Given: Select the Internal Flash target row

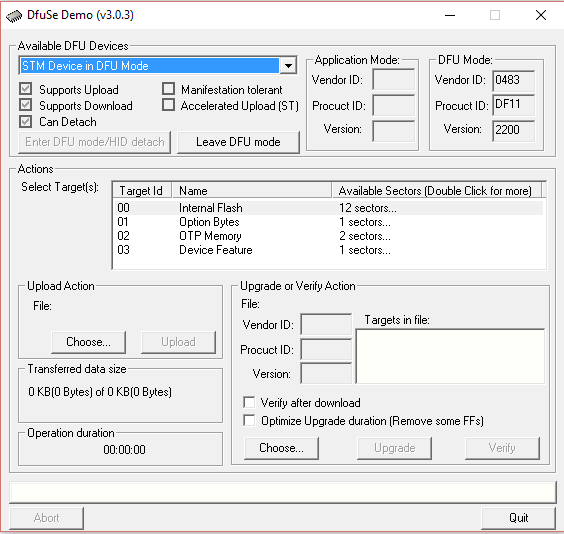Looking at the screenshot, I should [329, 208].
